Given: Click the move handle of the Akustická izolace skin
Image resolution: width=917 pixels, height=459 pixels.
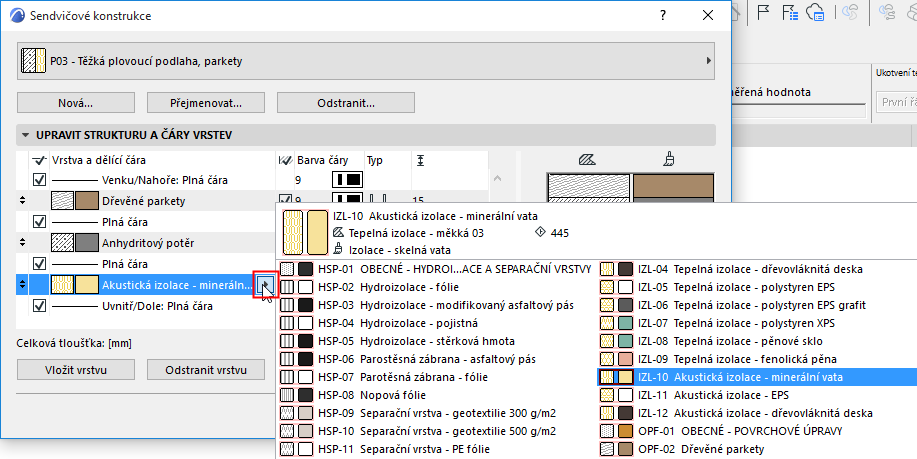Looking at the screenshot, I should point(23,285).
